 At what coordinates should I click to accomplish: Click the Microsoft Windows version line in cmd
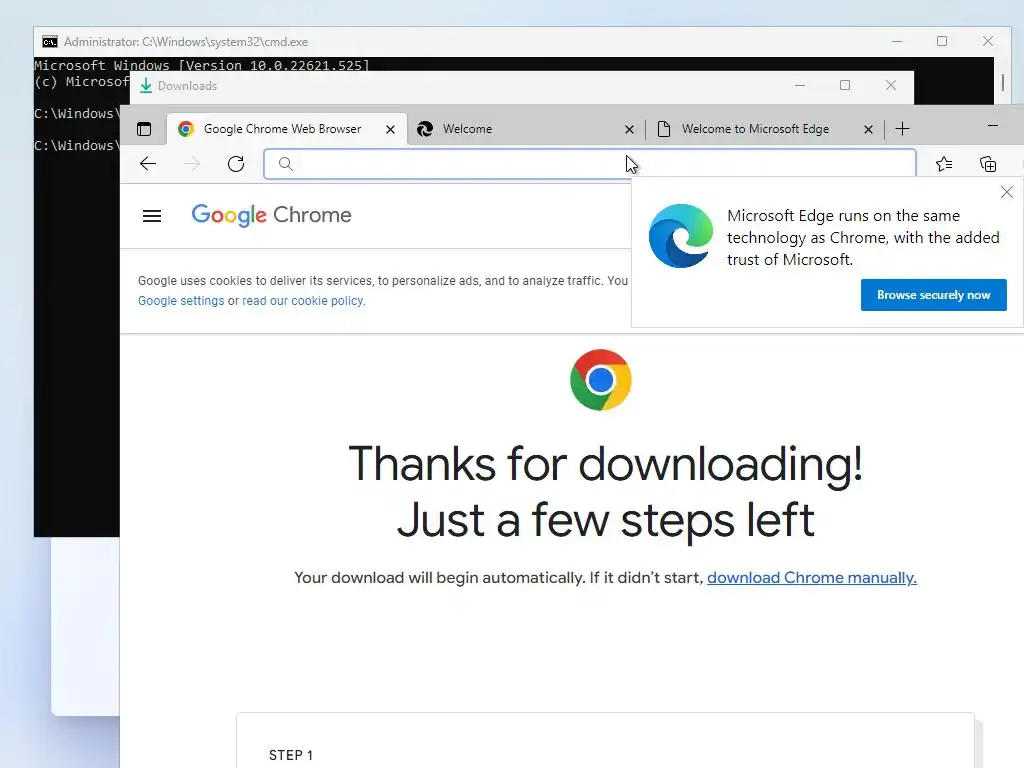tap(202, 65)
